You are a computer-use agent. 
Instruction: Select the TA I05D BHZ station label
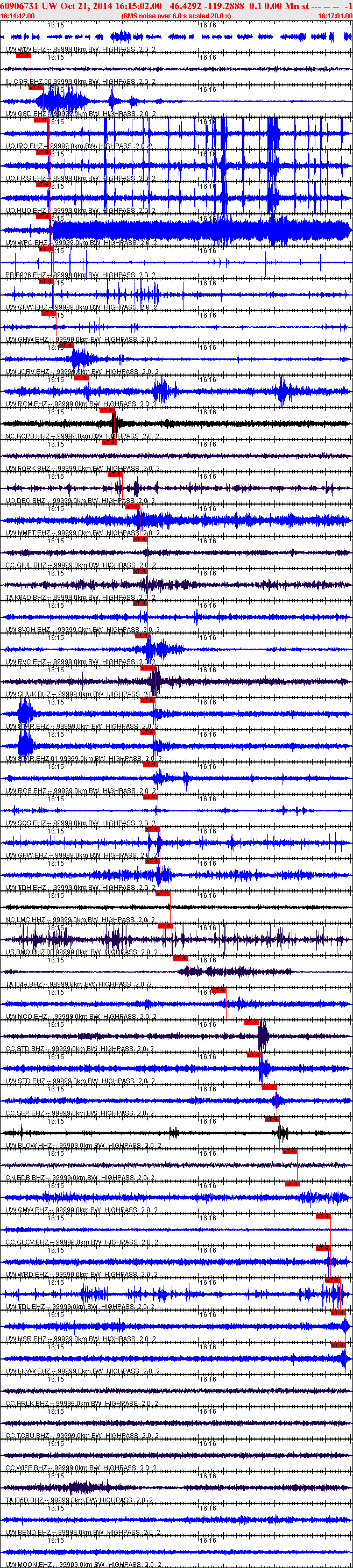79,1501
